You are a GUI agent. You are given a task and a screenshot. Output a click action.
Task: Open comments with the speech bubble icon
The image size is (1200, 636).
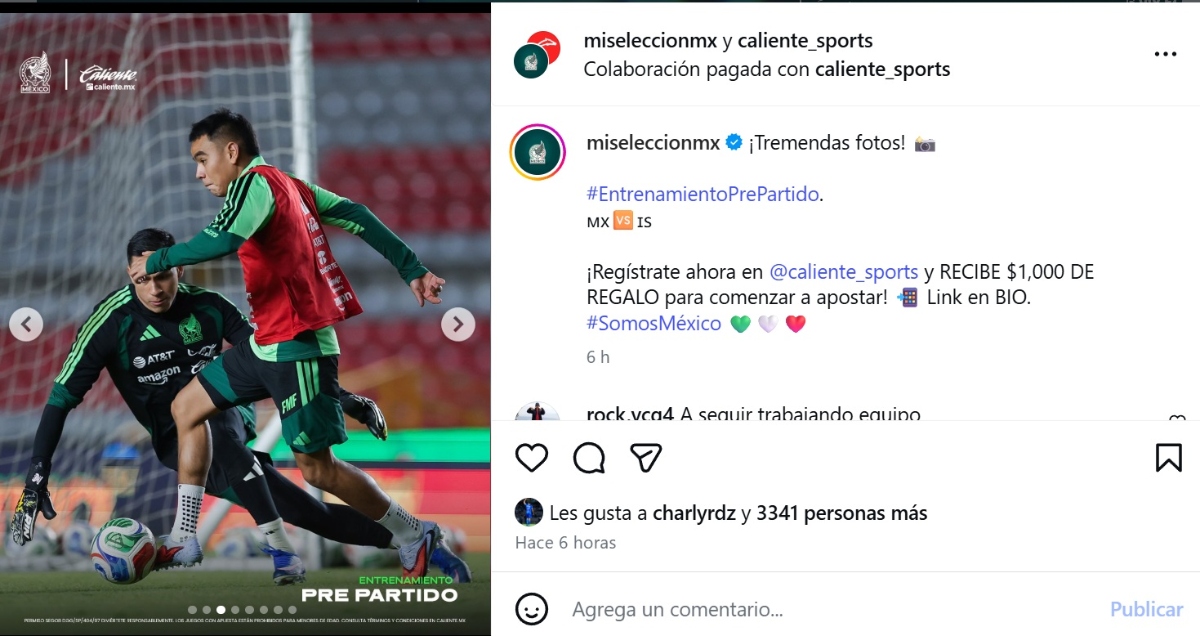589,458
